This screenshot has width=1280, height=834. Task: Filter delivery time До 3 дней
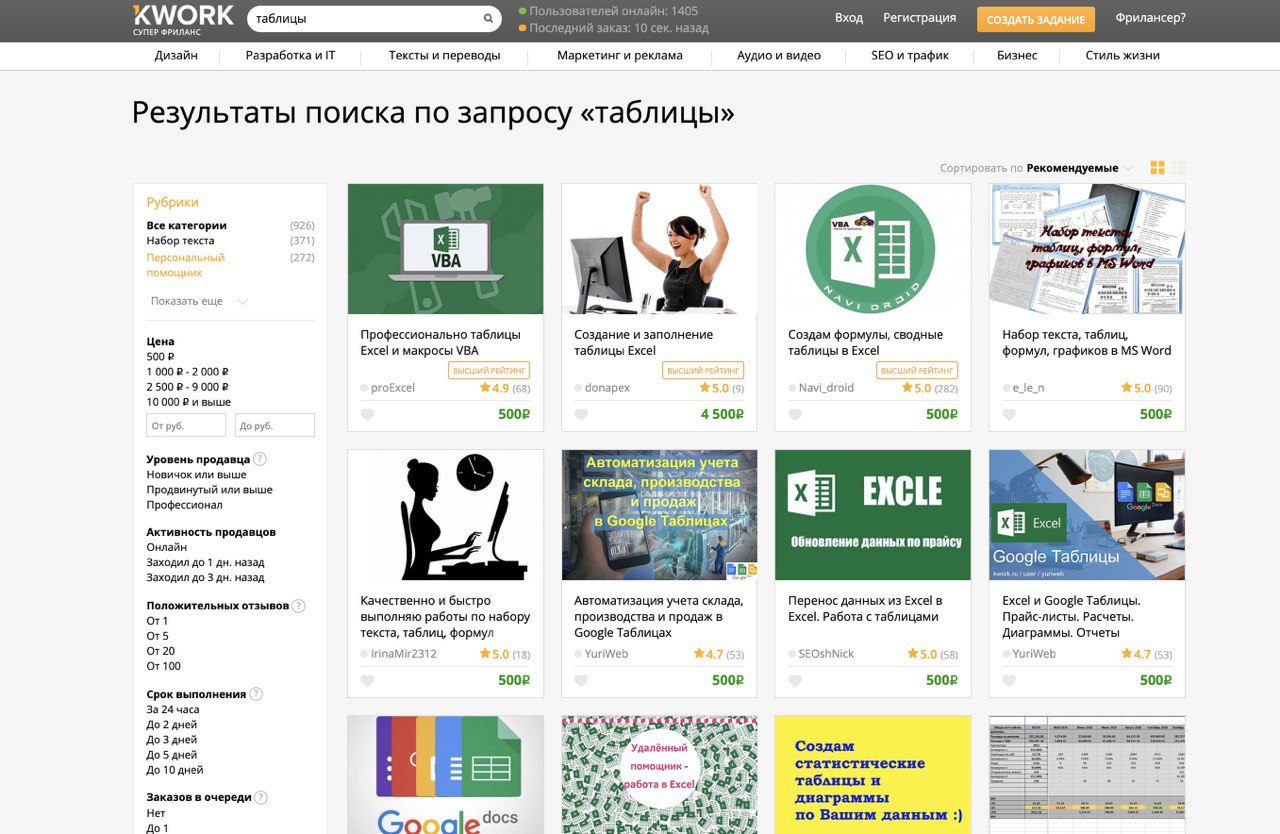(x=171, y=740)
